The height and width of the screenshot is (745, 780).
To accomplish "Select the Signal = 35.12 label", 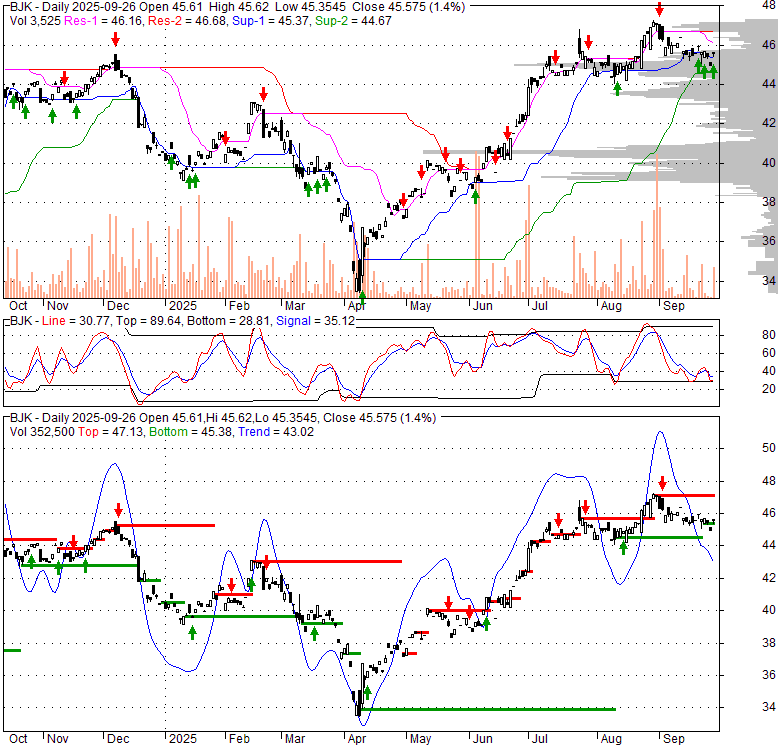I will (315, 321).
